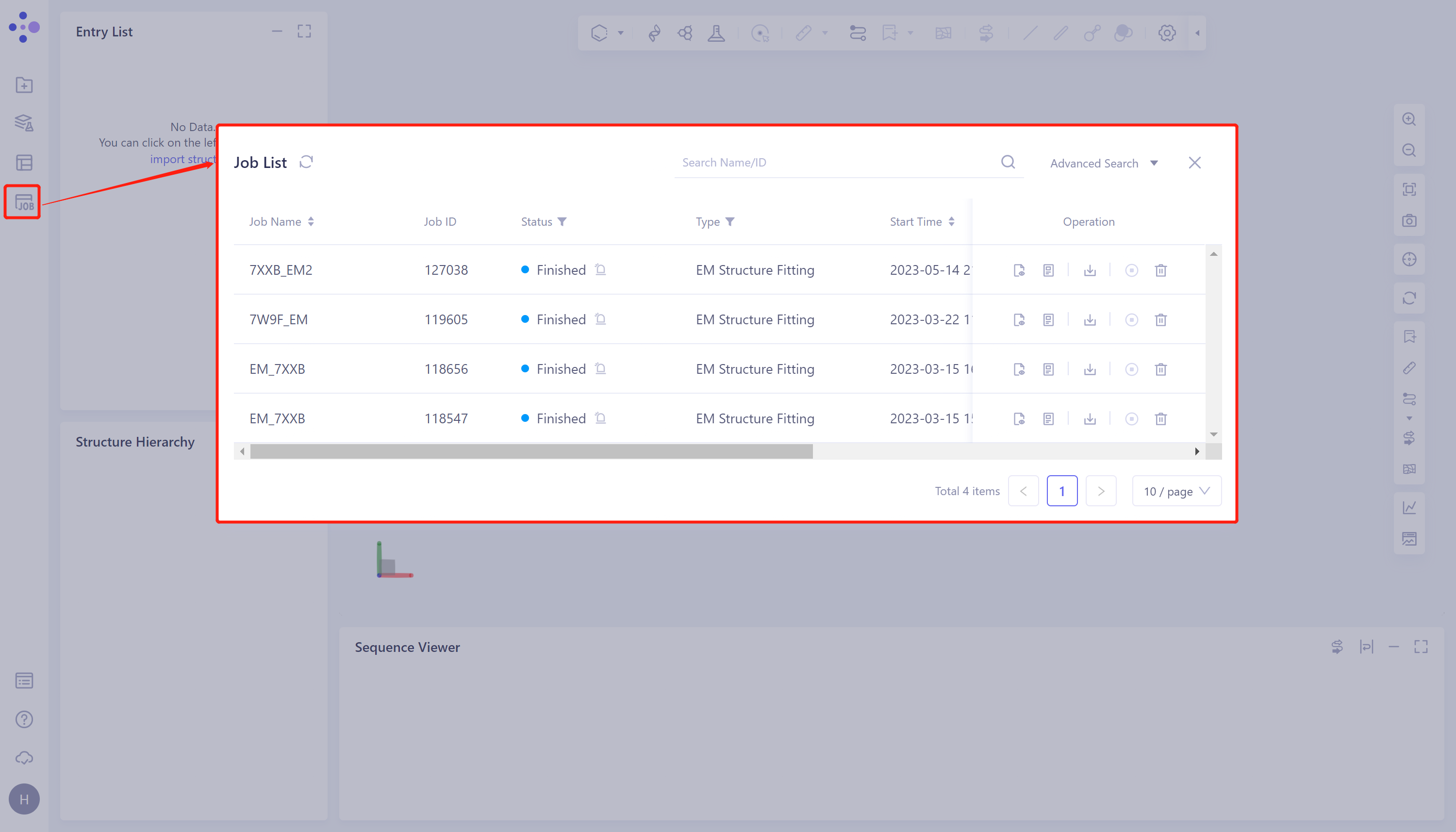Image resolution: width=1456 pixels, height=832 pixels.
Task: Click the next page arrow
Action: click(x=1101, y=491)
